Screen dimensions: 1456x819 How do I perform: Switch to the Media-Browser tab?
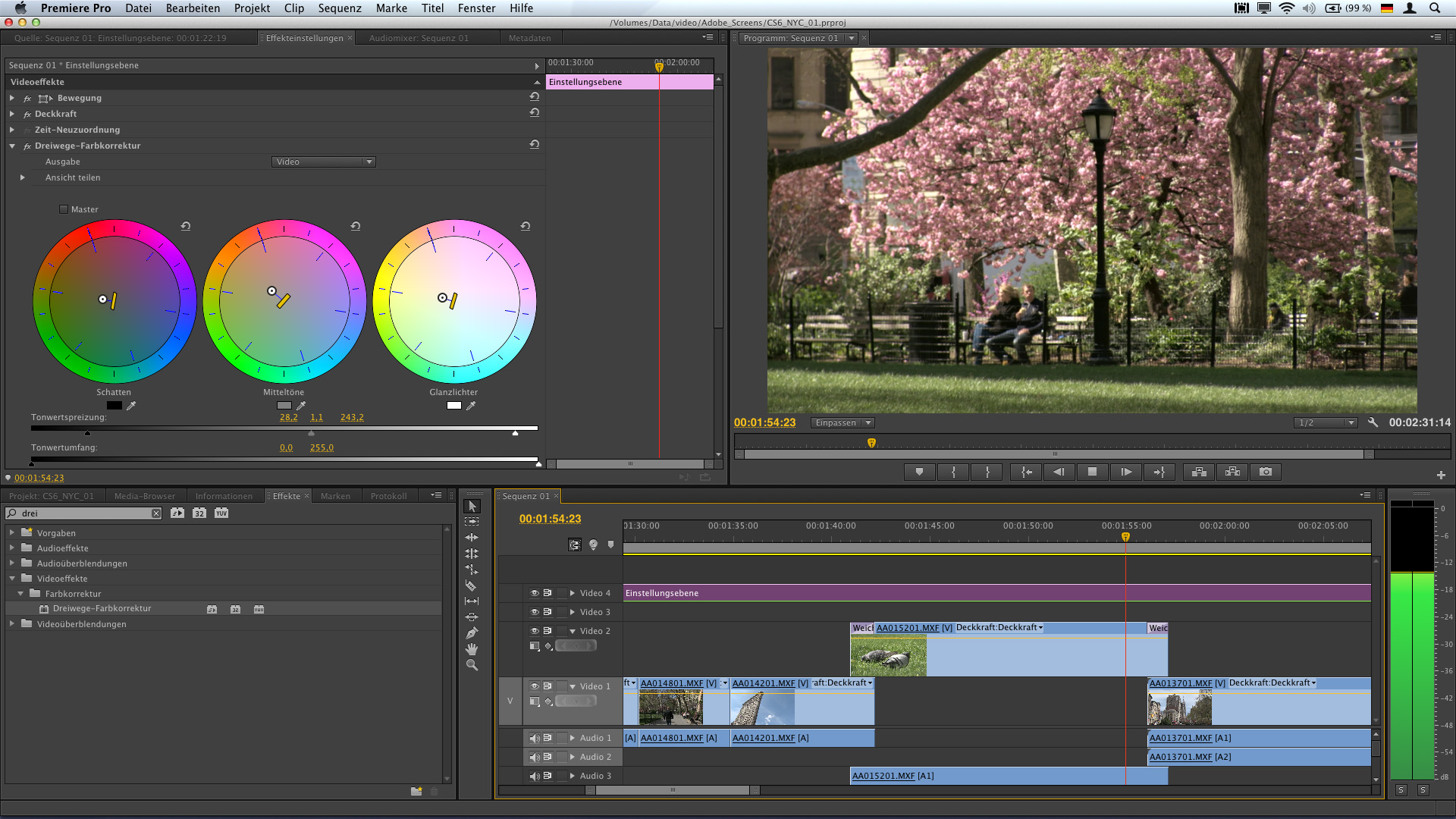click(x=144, y=496)
